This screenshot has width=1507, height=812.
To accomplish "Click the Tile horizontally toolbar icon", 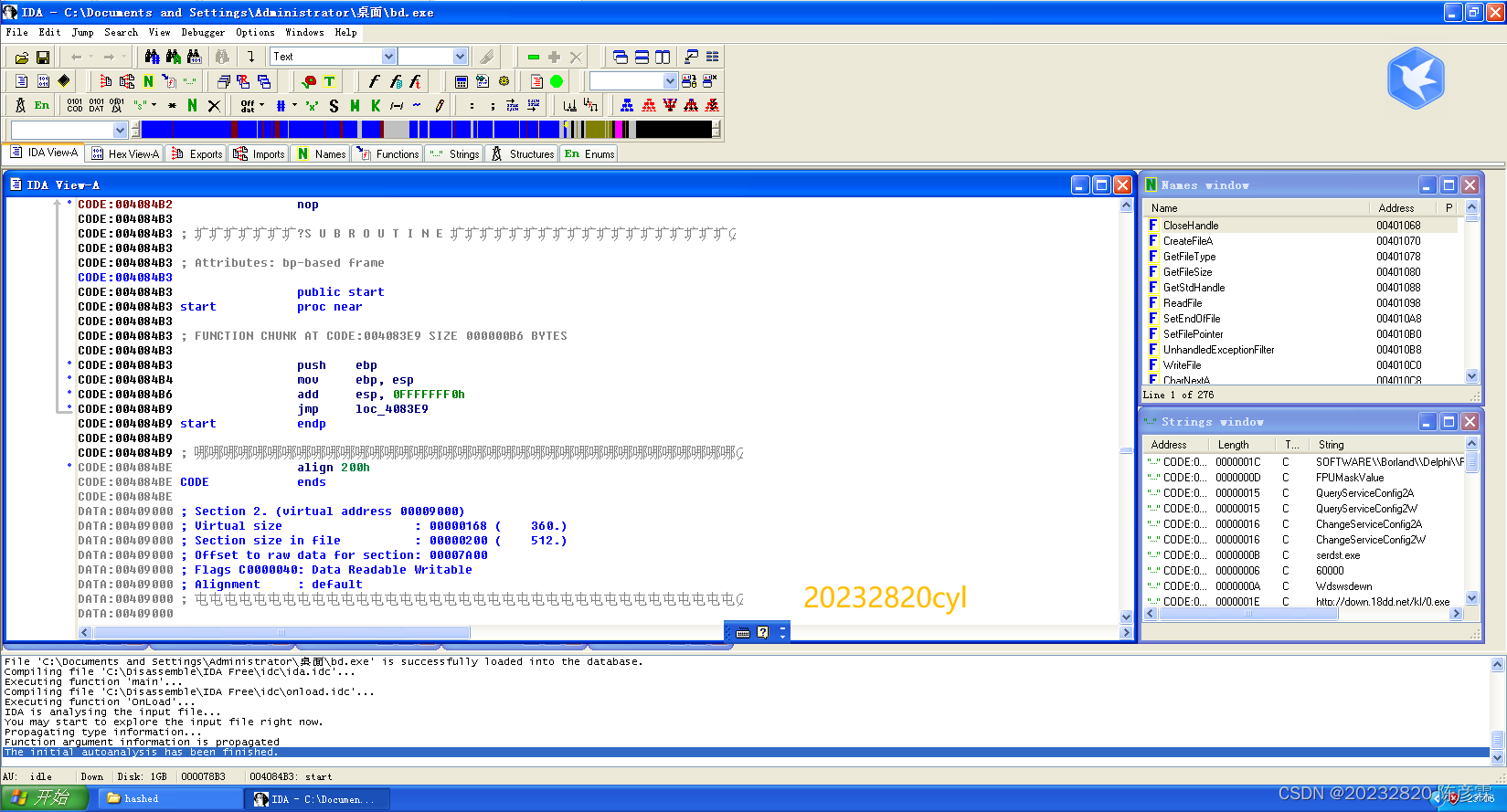I will pos(642,57).
